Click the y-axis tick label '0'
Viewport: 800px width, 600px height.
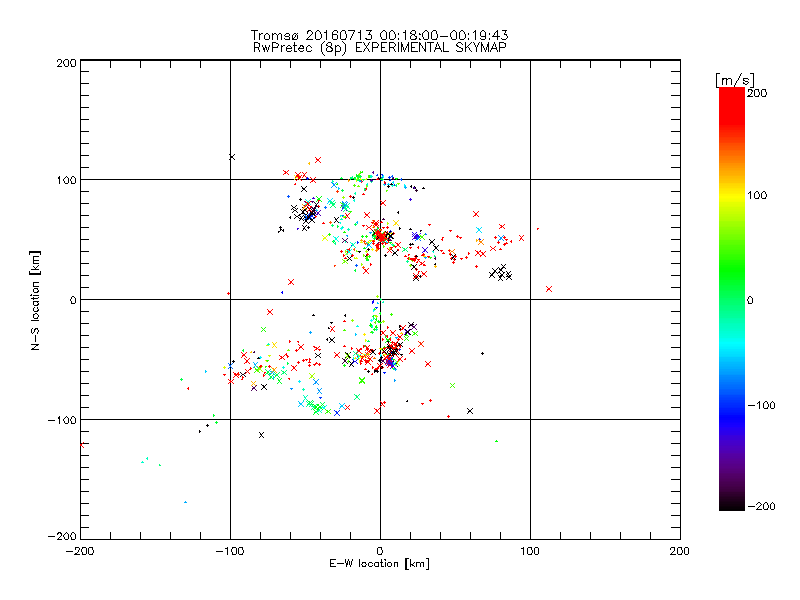[73, 300]
